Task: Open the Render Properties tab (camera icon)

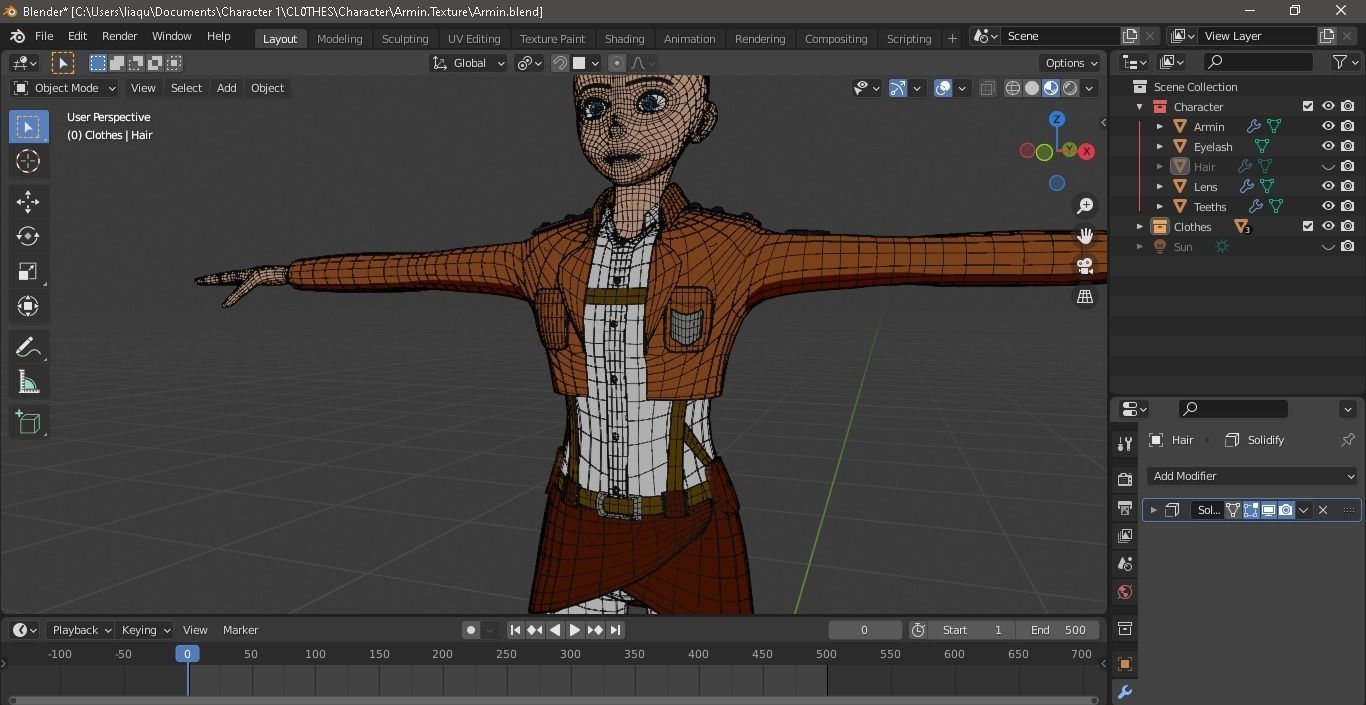Action: [x=1124, y=478]
